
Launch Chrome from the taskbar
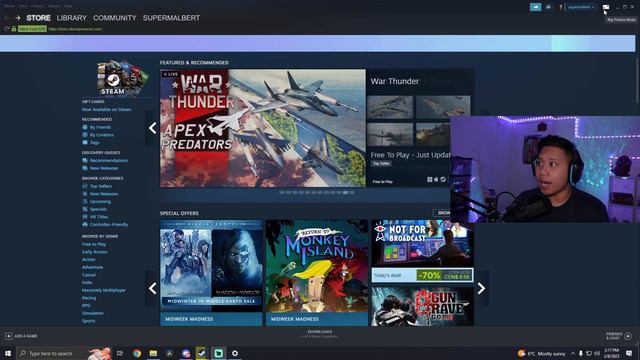pos(137,353)
